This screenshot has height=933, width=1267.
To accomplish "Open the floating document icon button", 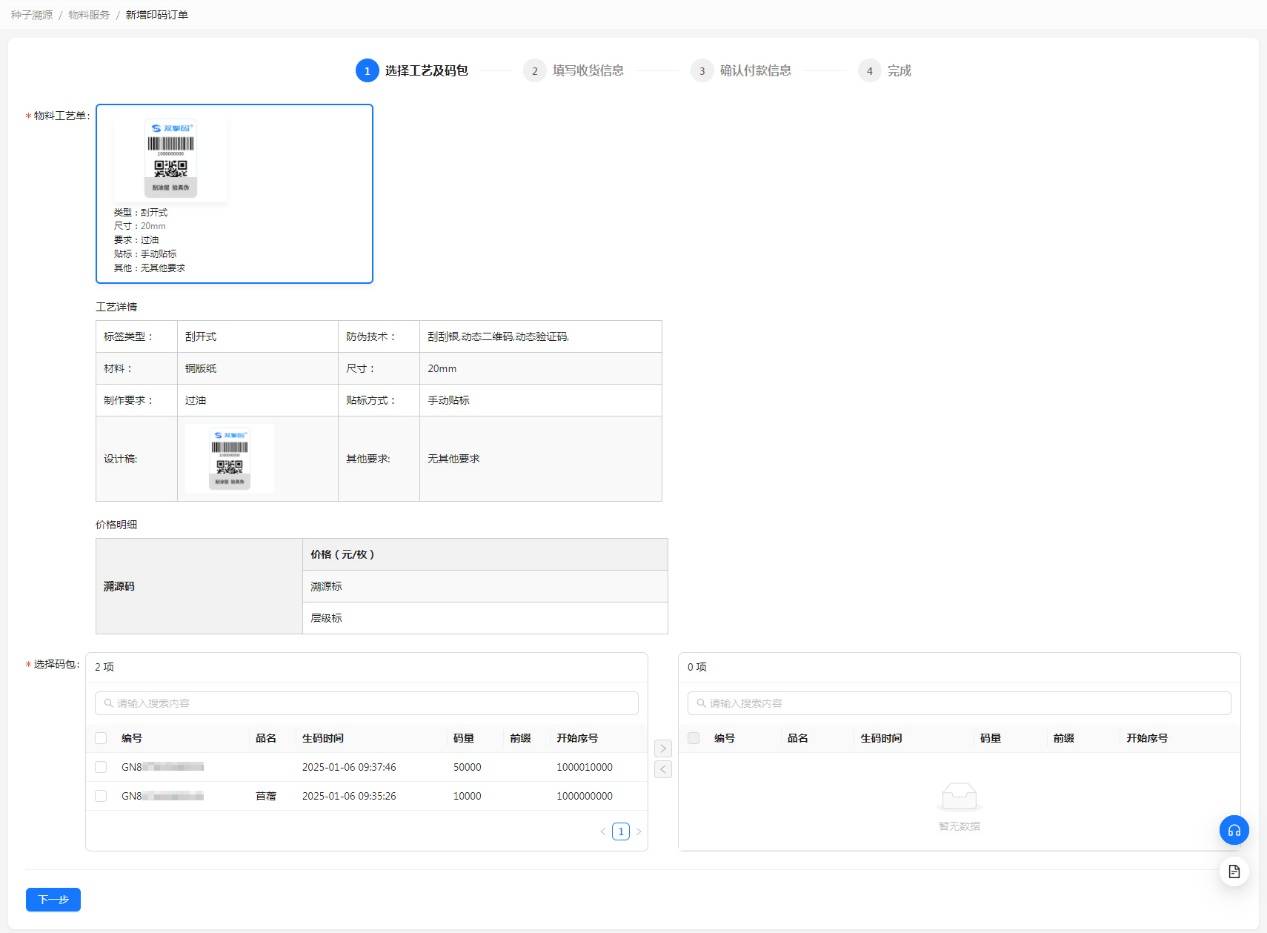I will pos(1234,871).
